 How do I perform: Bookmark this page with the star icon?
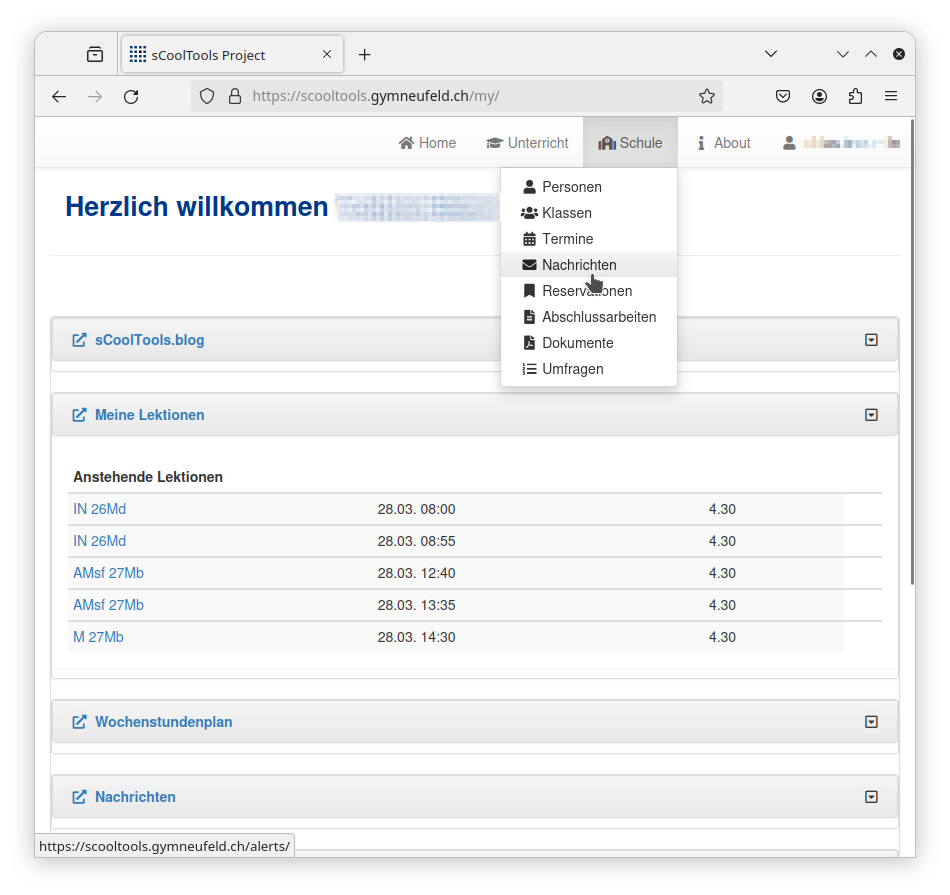coord(707,96)
